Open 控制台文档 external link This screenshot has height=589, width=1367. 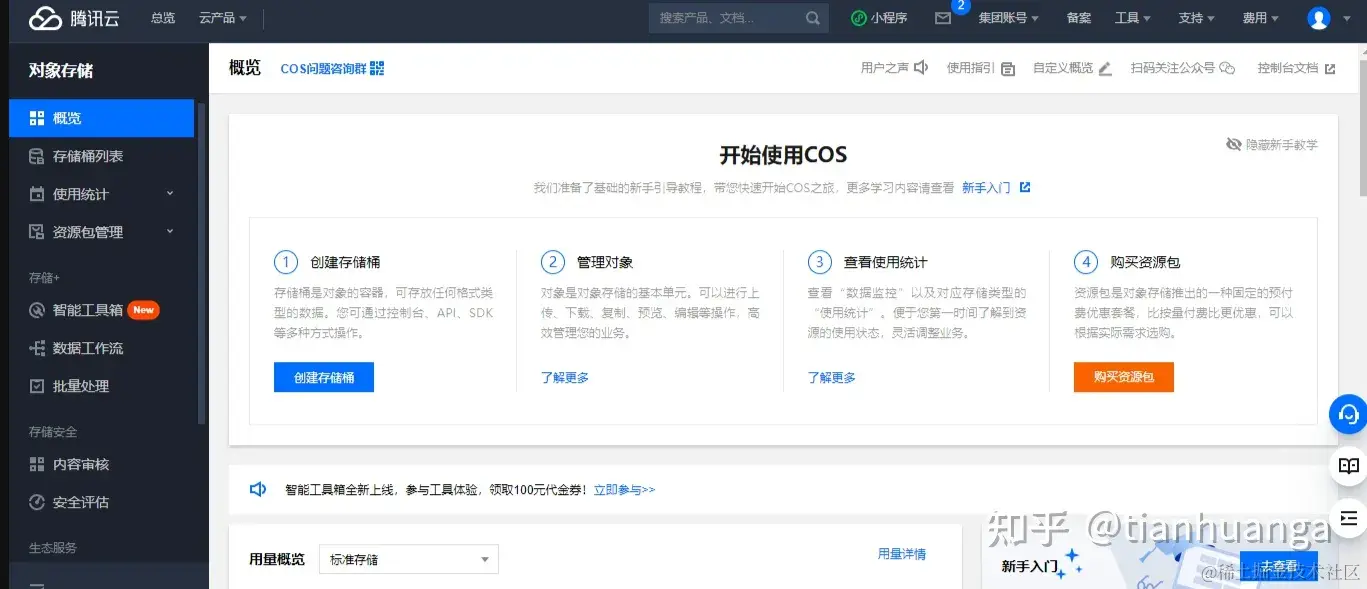(1296, 68)
